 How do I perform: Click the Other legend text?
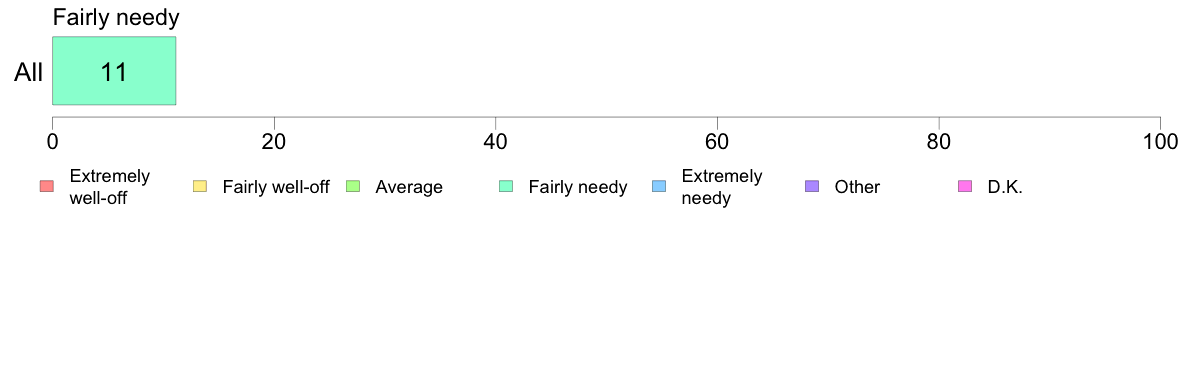coord(858,187)
